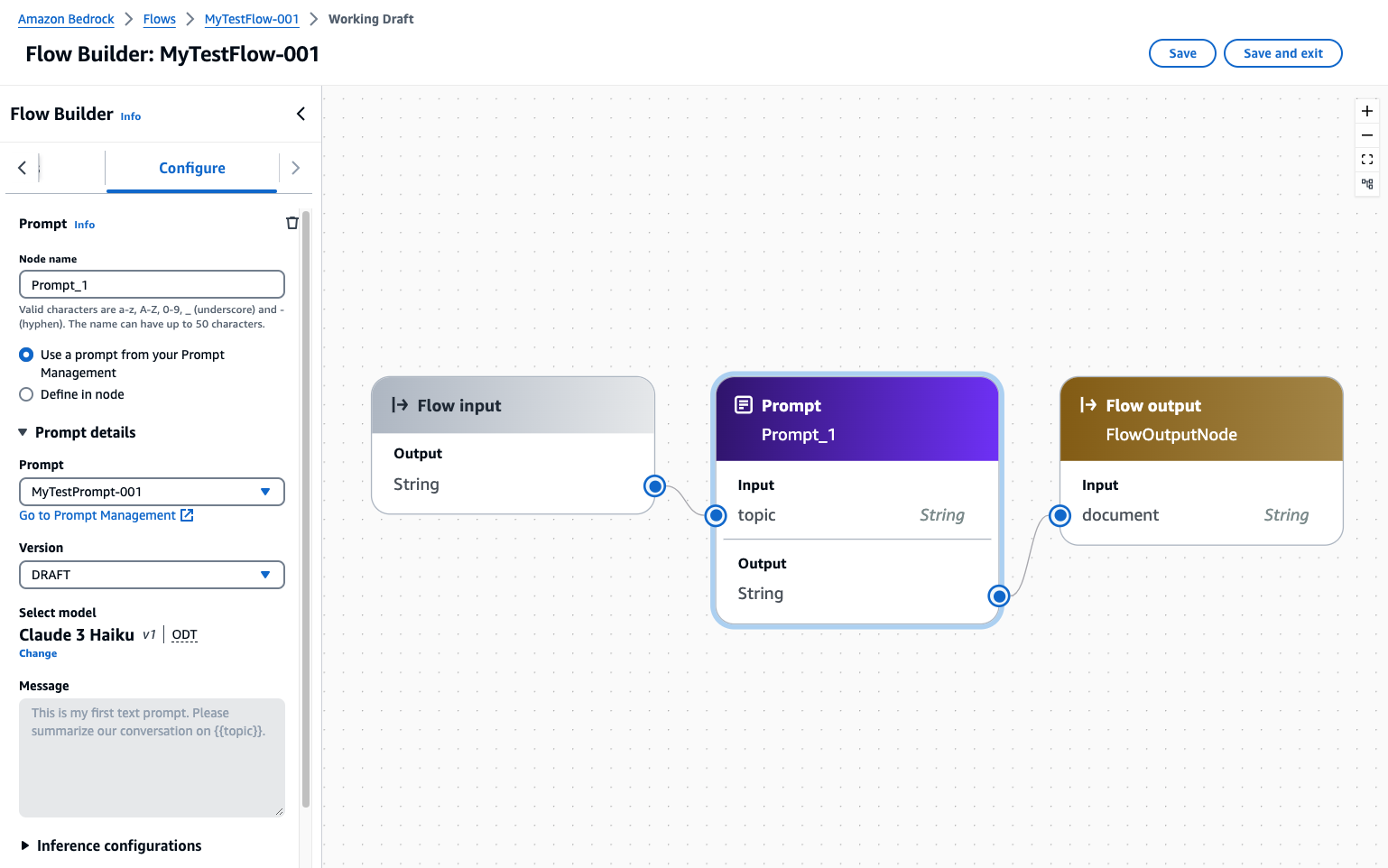
Task: Show next tabs with right arrow
Action: tap(295, 168)
